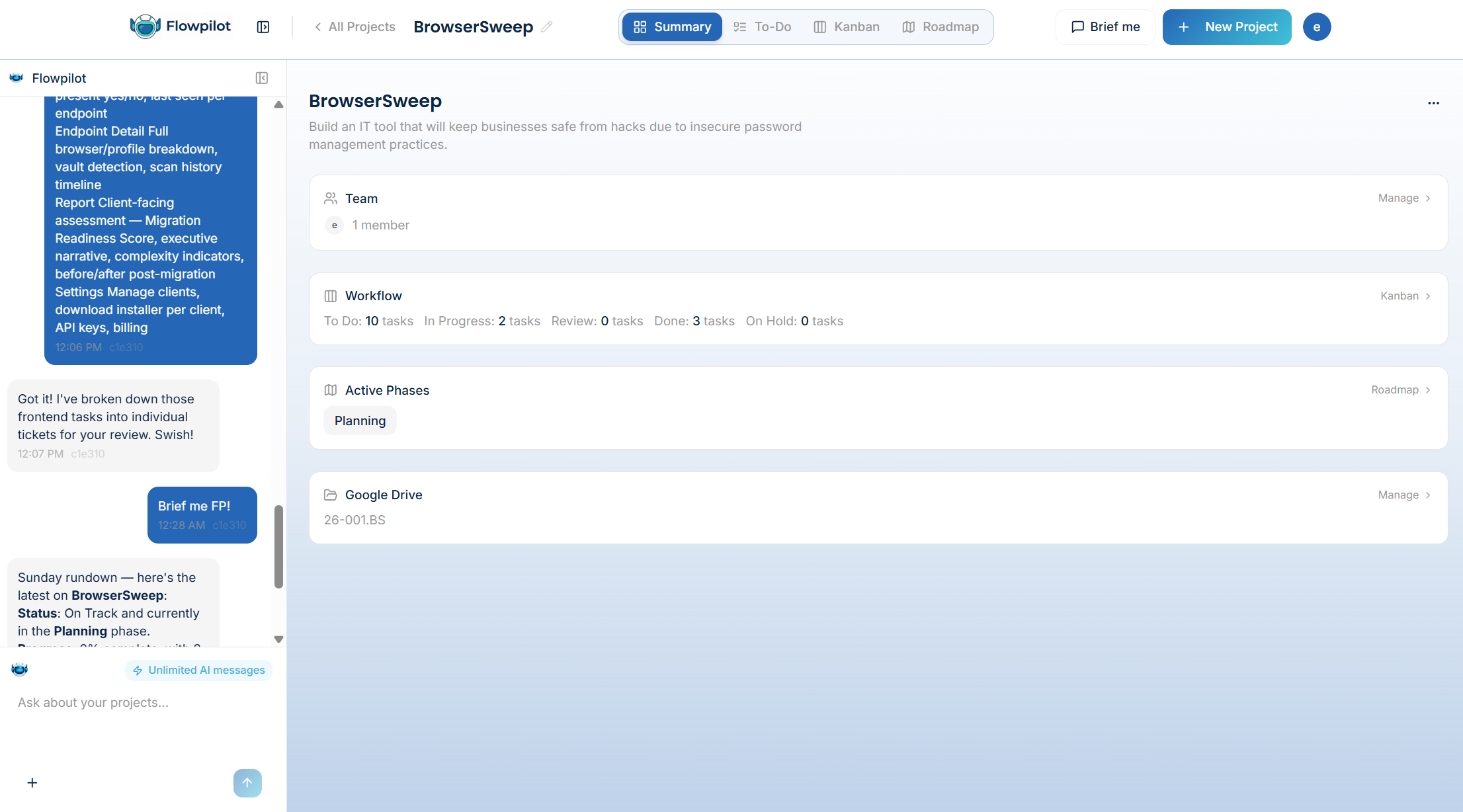The height and width of the screenshot is (812, 1463).
Task: Collapse the Flowpilot chat panel
Action: [262, 78]
